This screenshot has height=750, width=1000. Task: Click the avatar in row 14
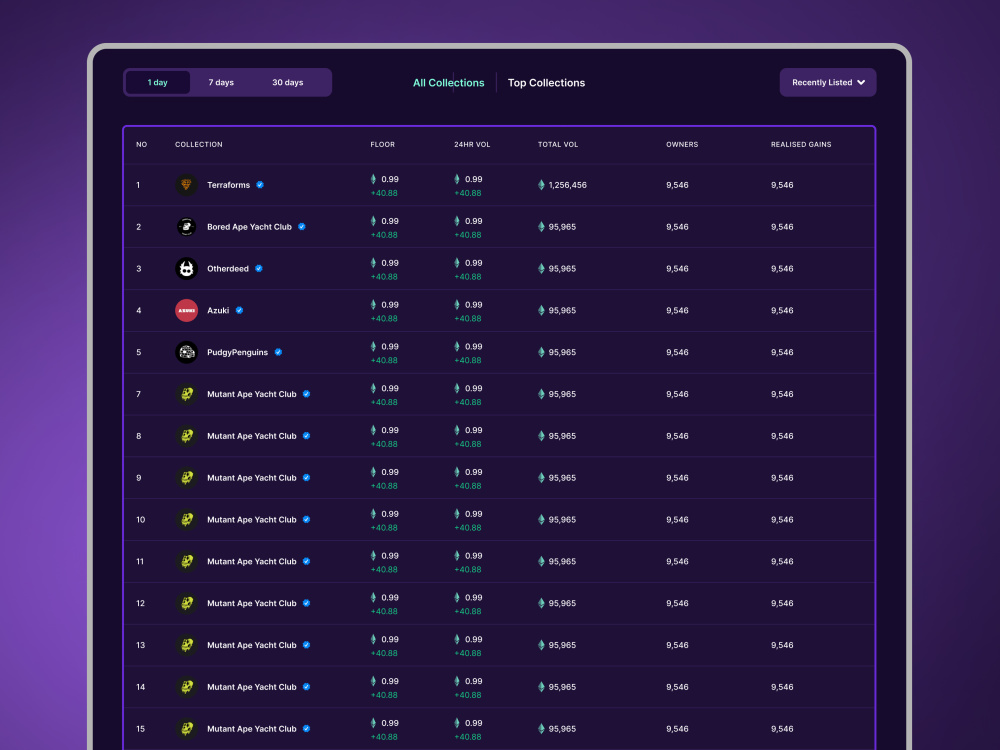(x=186, y=687)
